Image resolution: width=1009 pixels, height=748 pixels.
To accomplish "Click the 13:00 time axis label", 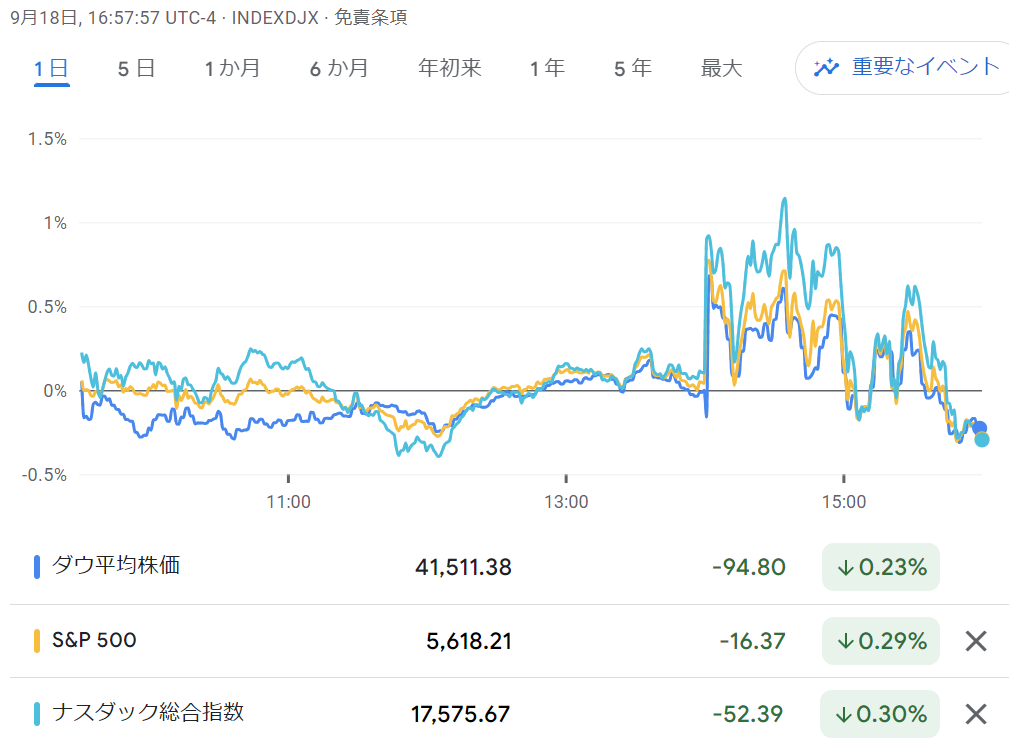I will [566, 501].
